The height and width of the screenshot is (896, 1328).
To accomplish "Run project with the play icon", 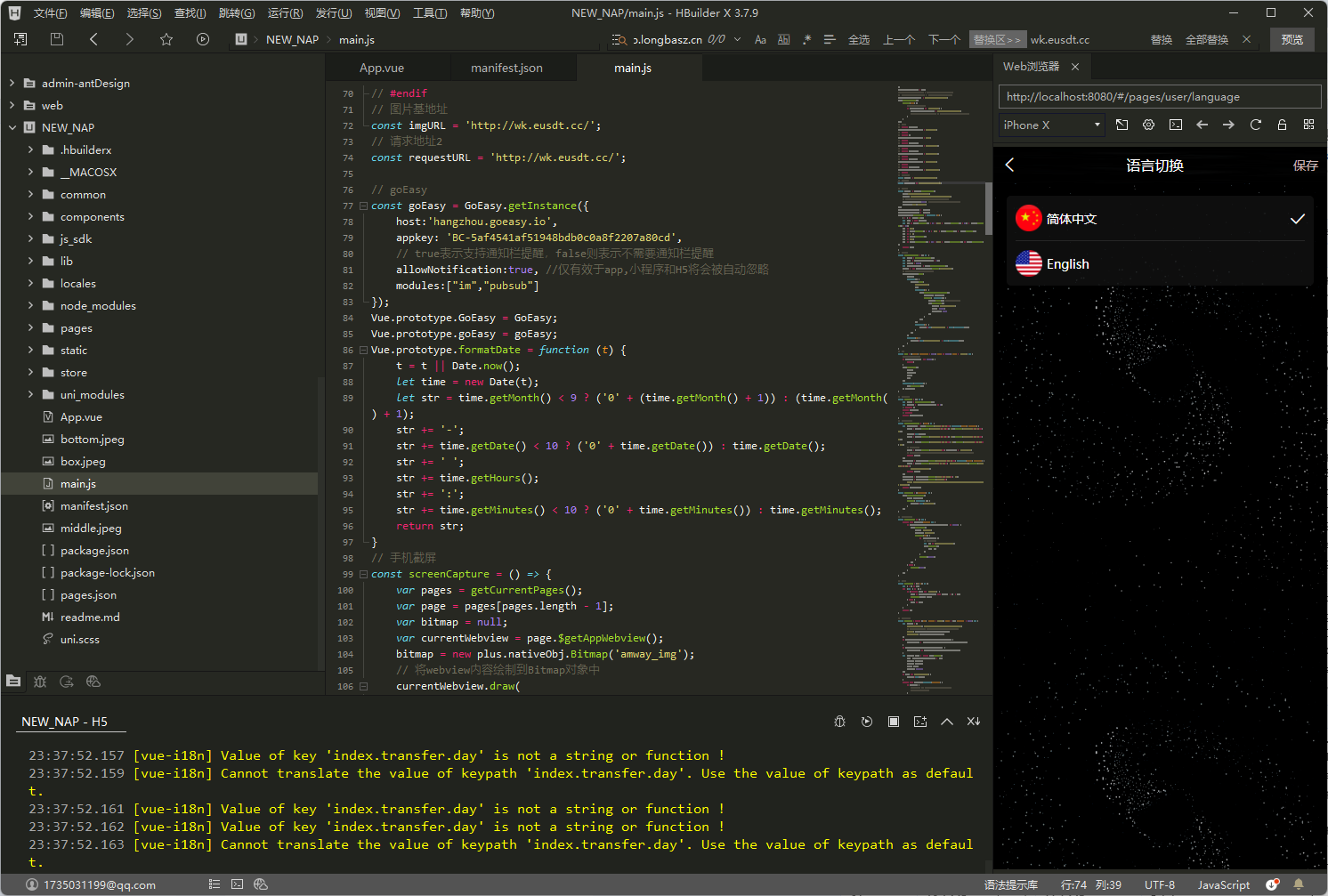I will point(203,39).
